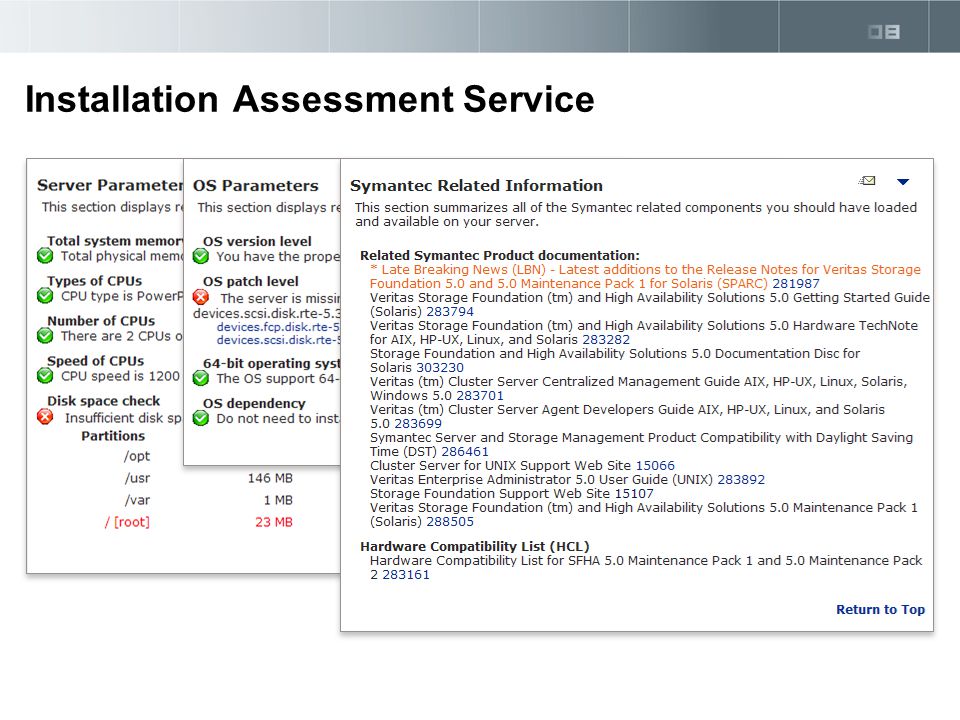
Task: Click the green check beside Speed of CPUs
Action: (x=45, y=376)
